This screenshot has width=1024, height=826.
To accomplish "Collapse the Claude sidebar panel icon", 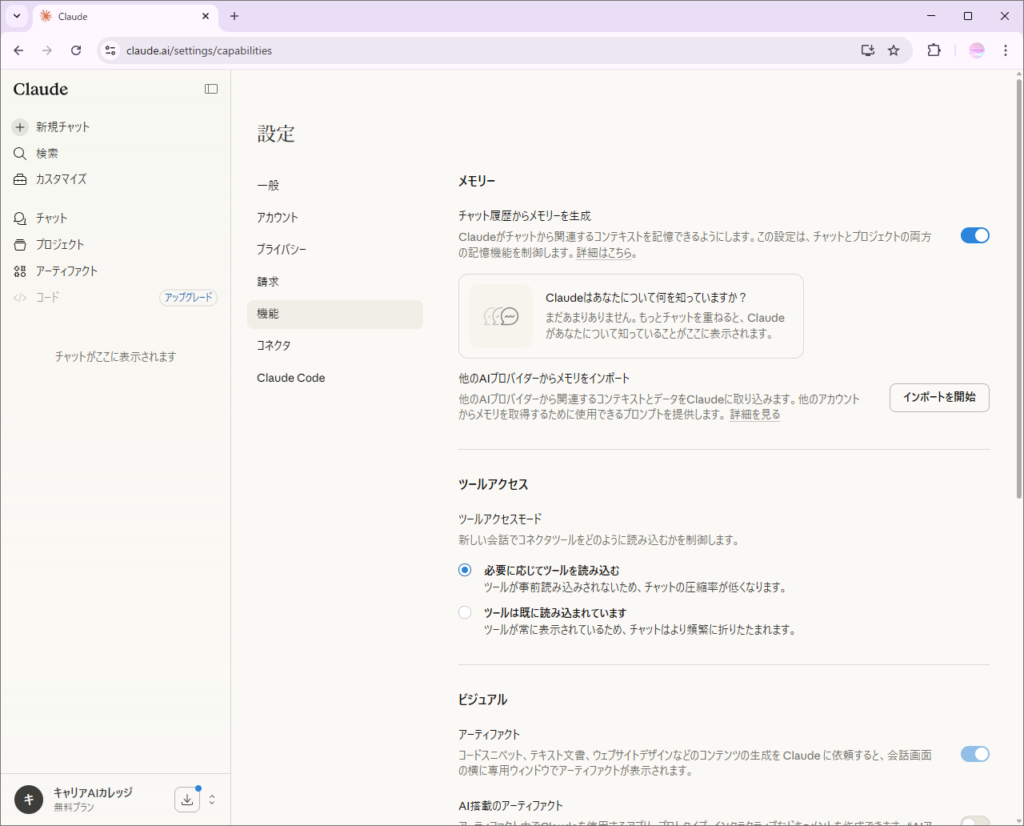I will pyautogui.click(x=211, y=89).
